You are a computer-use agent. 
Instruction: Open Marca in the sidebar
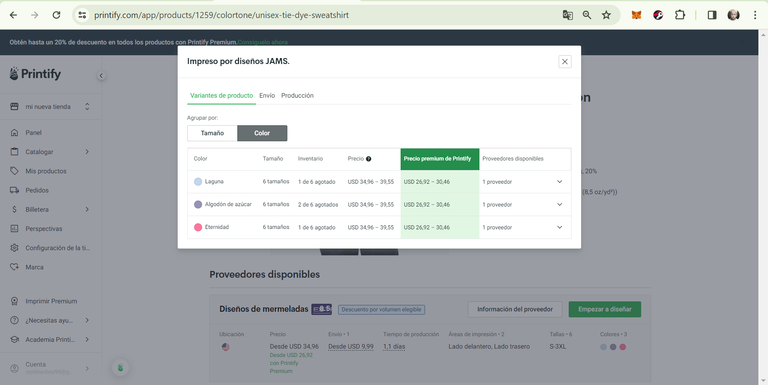tap(34, 267)
